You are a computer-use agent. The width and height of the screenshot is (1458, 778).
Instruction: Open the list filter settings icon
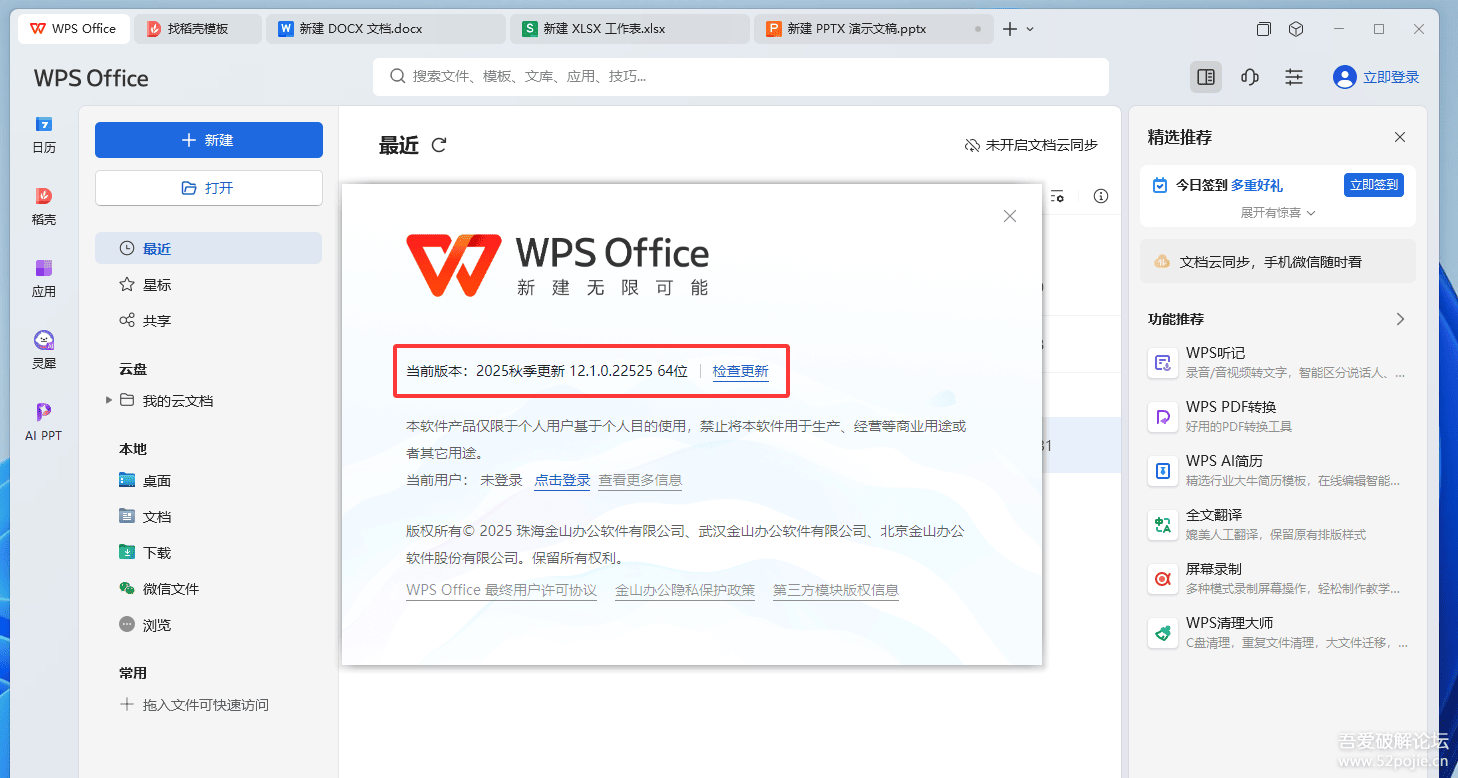pos(1057,196)
